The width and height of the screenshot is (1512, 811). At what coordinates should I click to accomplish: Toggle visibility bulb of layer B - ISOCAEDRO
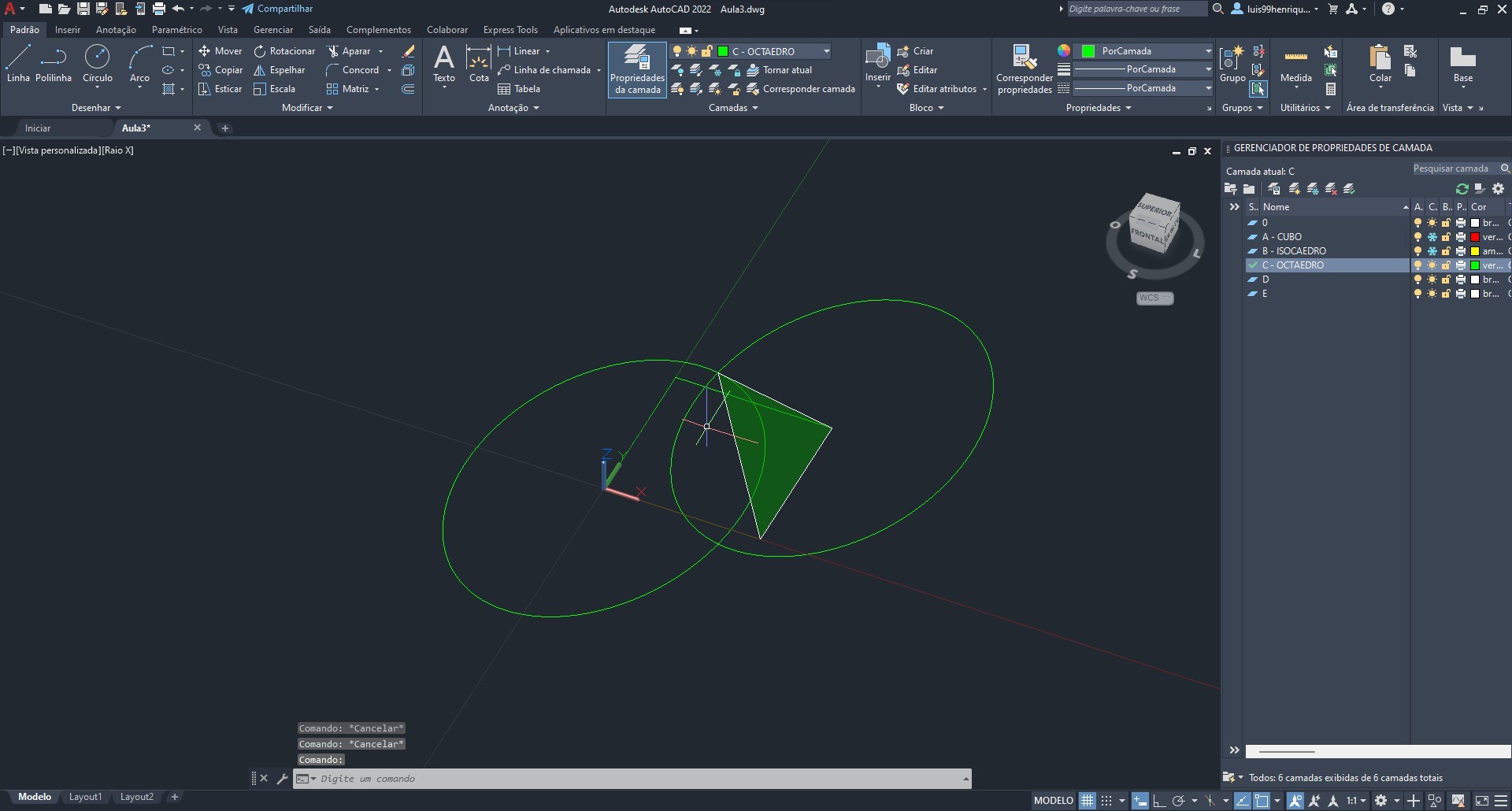[x=1417, y=251]
